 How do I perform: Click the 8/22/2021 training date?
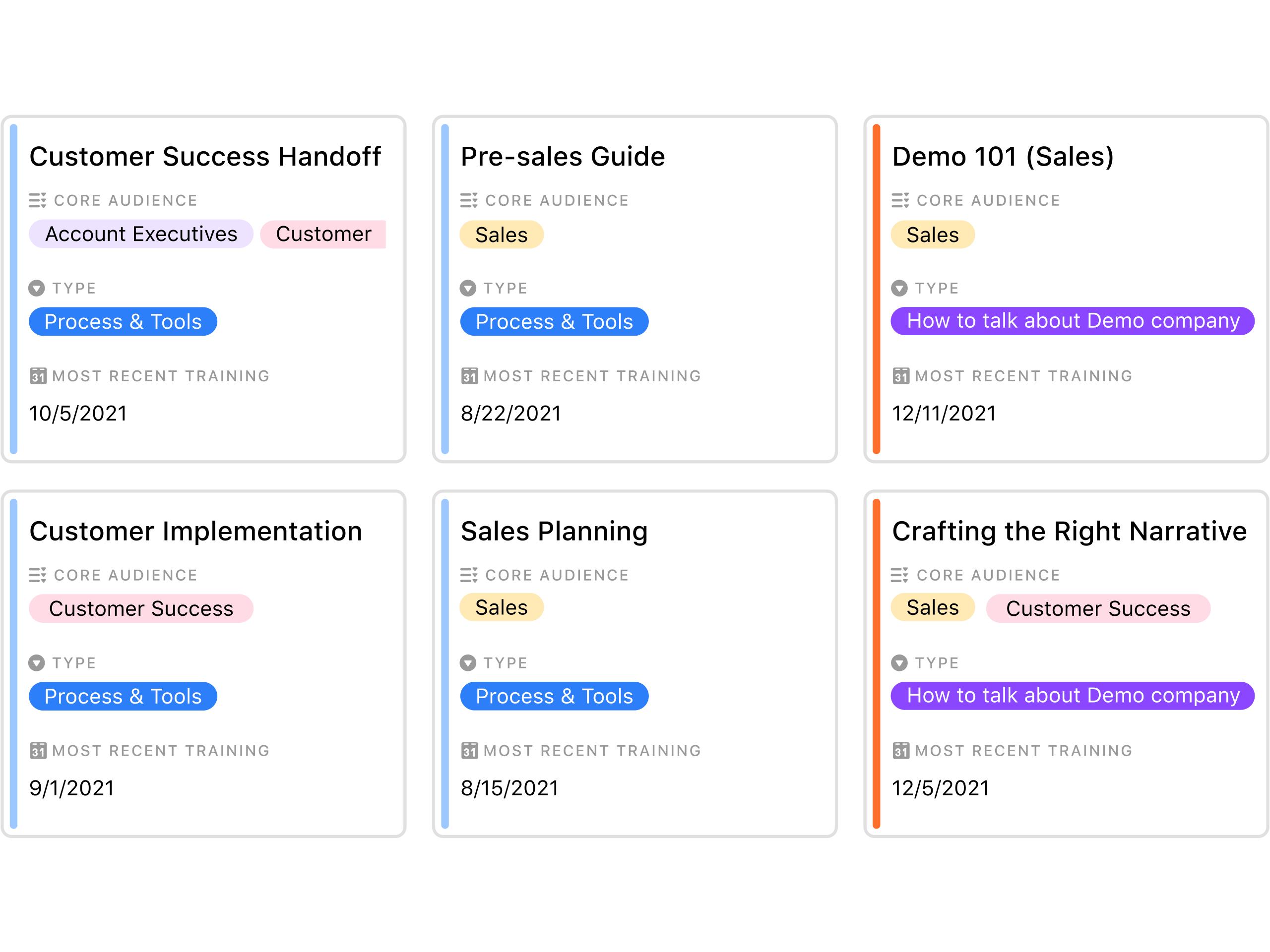pyautogui.click(x=511, y=413)
